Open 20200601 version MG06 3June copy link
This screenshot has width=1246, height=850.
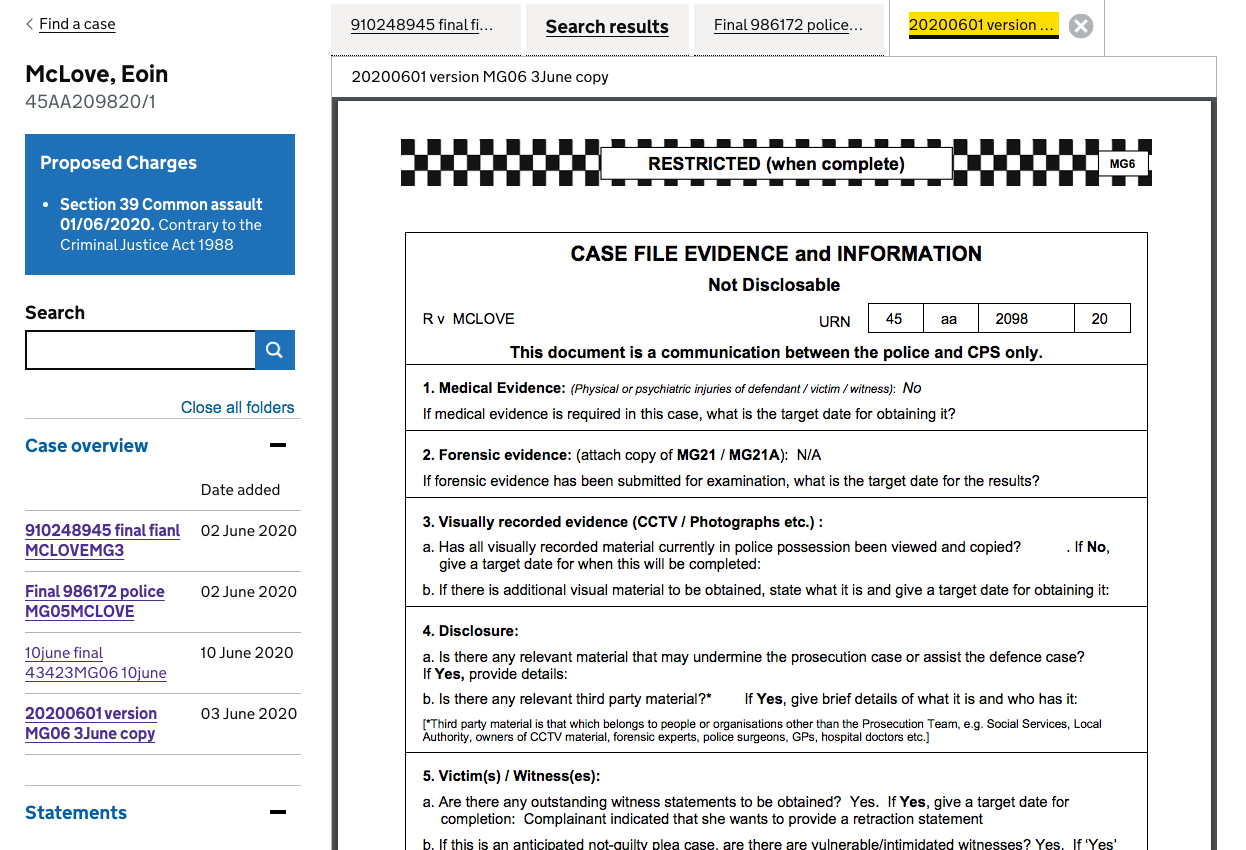pos(91,723)
